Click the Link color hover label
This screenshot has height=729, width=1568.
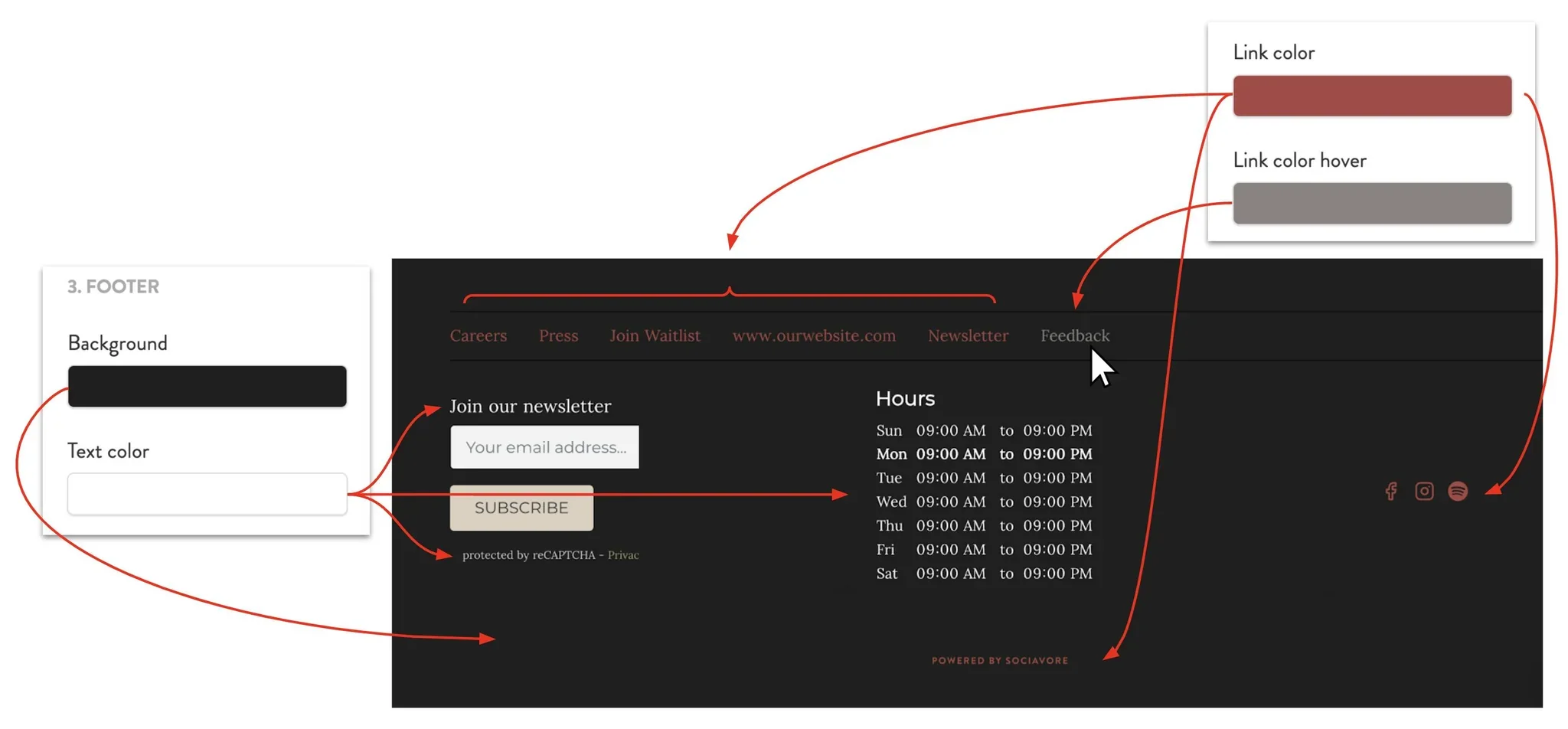pos(1299,160)
